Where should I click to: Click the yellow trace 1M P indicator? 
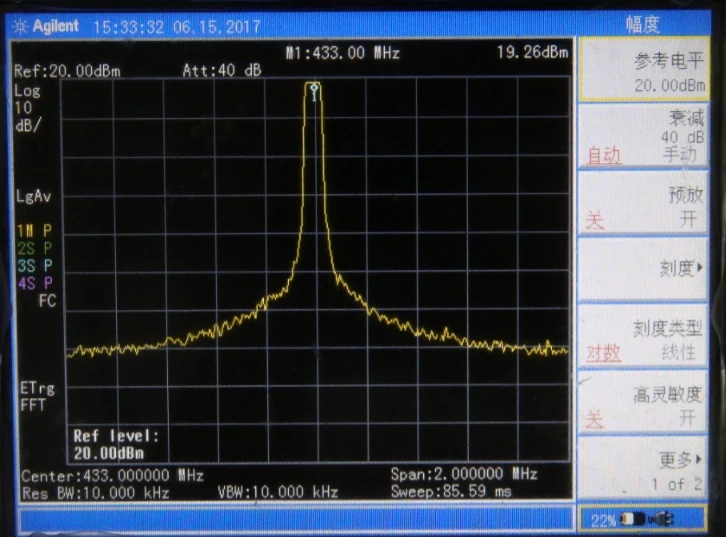[x=34, y=231]
